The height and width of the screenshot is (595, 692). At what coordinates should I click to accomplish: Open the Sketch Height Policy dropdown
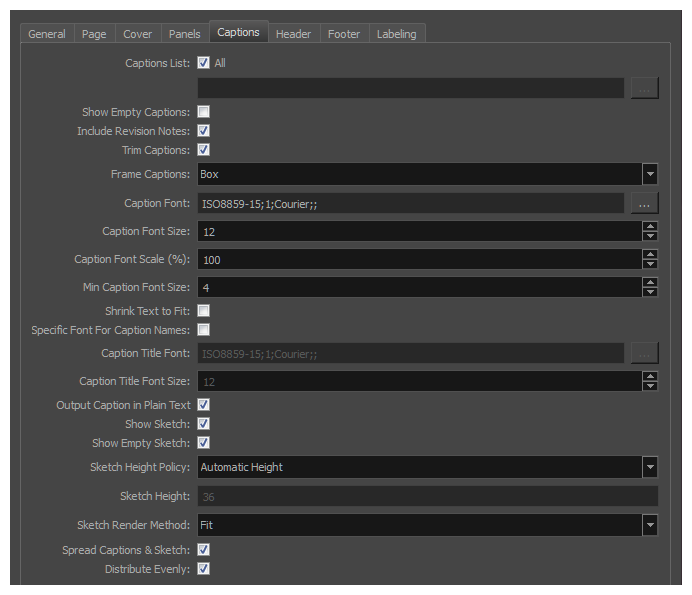(x=650, y=467)
